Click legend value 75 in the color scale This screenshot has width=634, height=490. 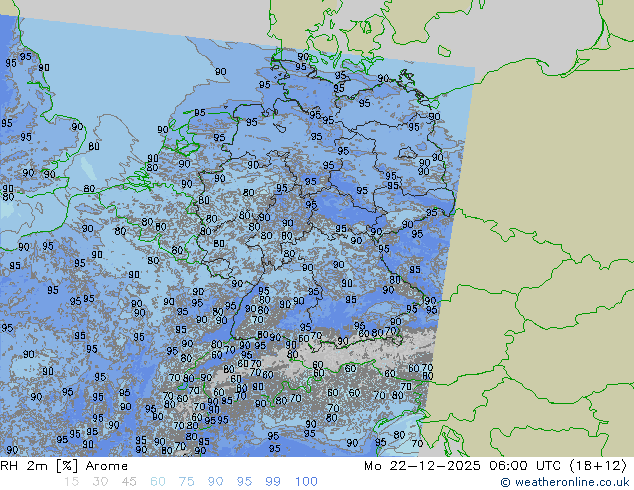(186, 482)
